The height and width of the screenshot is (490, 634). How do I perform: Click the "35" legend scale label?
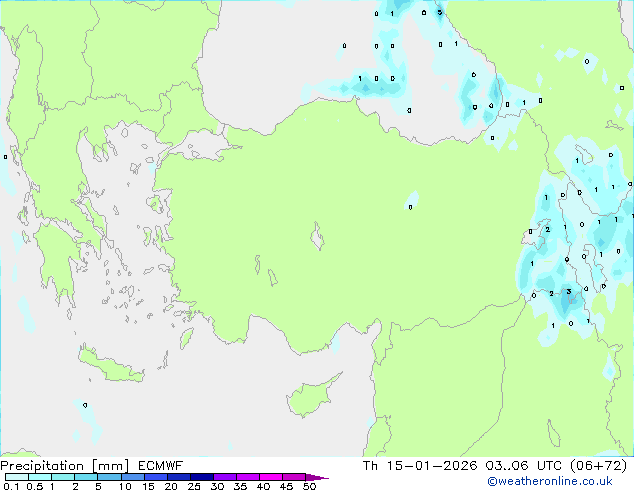tap(240, 486)
